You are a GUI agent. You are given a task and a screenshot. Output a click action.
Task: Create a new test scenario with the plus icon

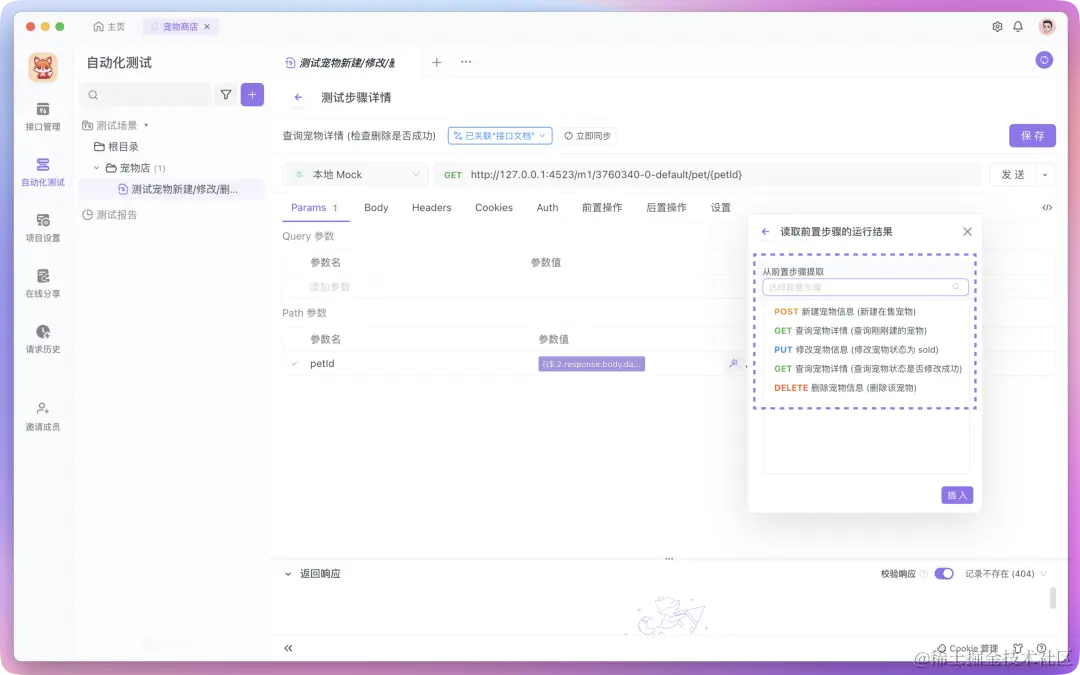(x=251, y=94)
